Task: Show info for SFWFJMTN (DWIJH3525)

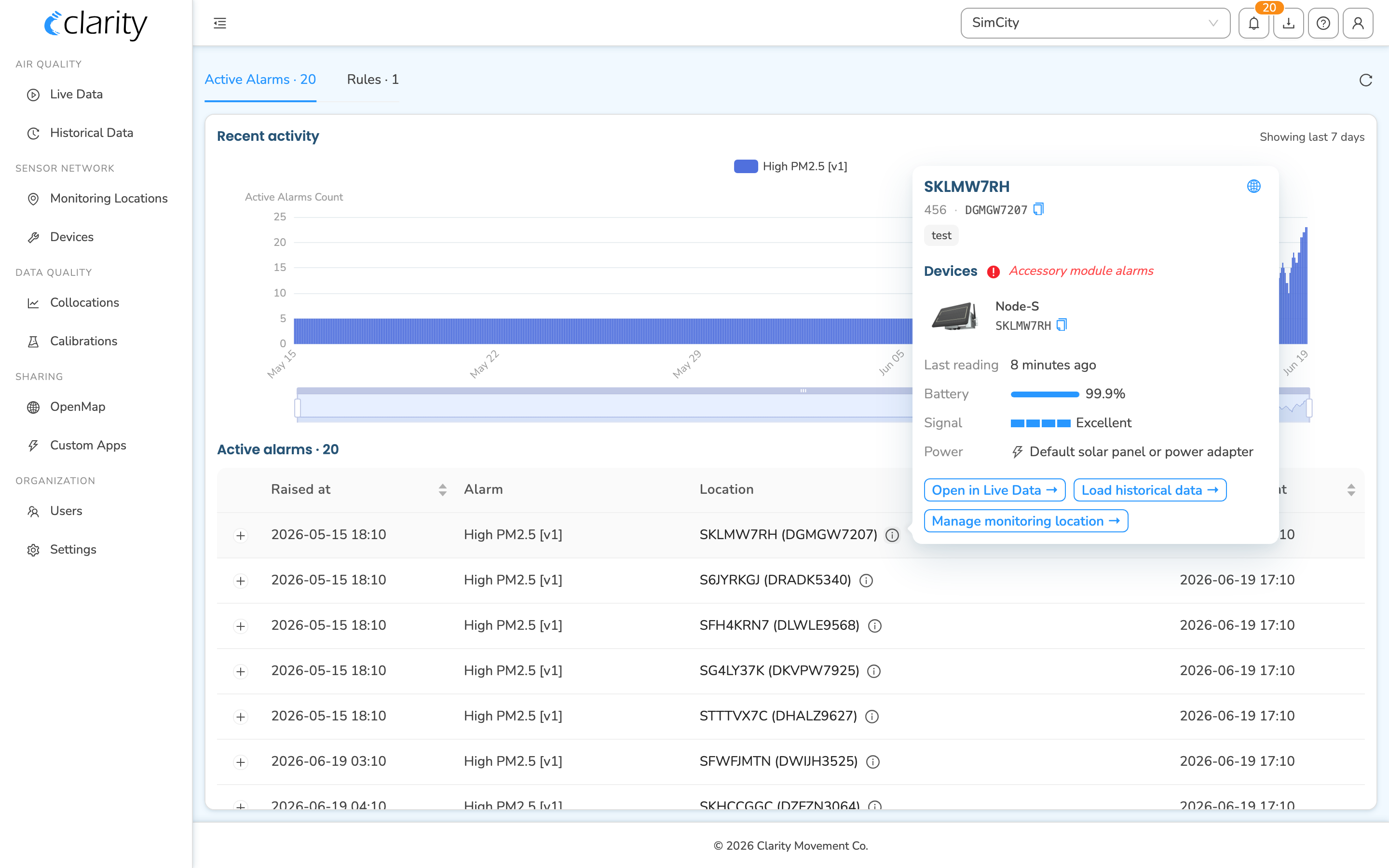Action: [x=873, y=762]
